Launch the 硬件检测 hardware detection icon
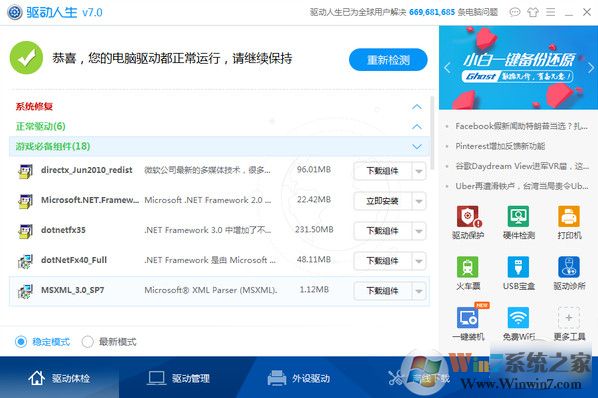The width and height of the screenshot is (598, 398). pos(518,216)
